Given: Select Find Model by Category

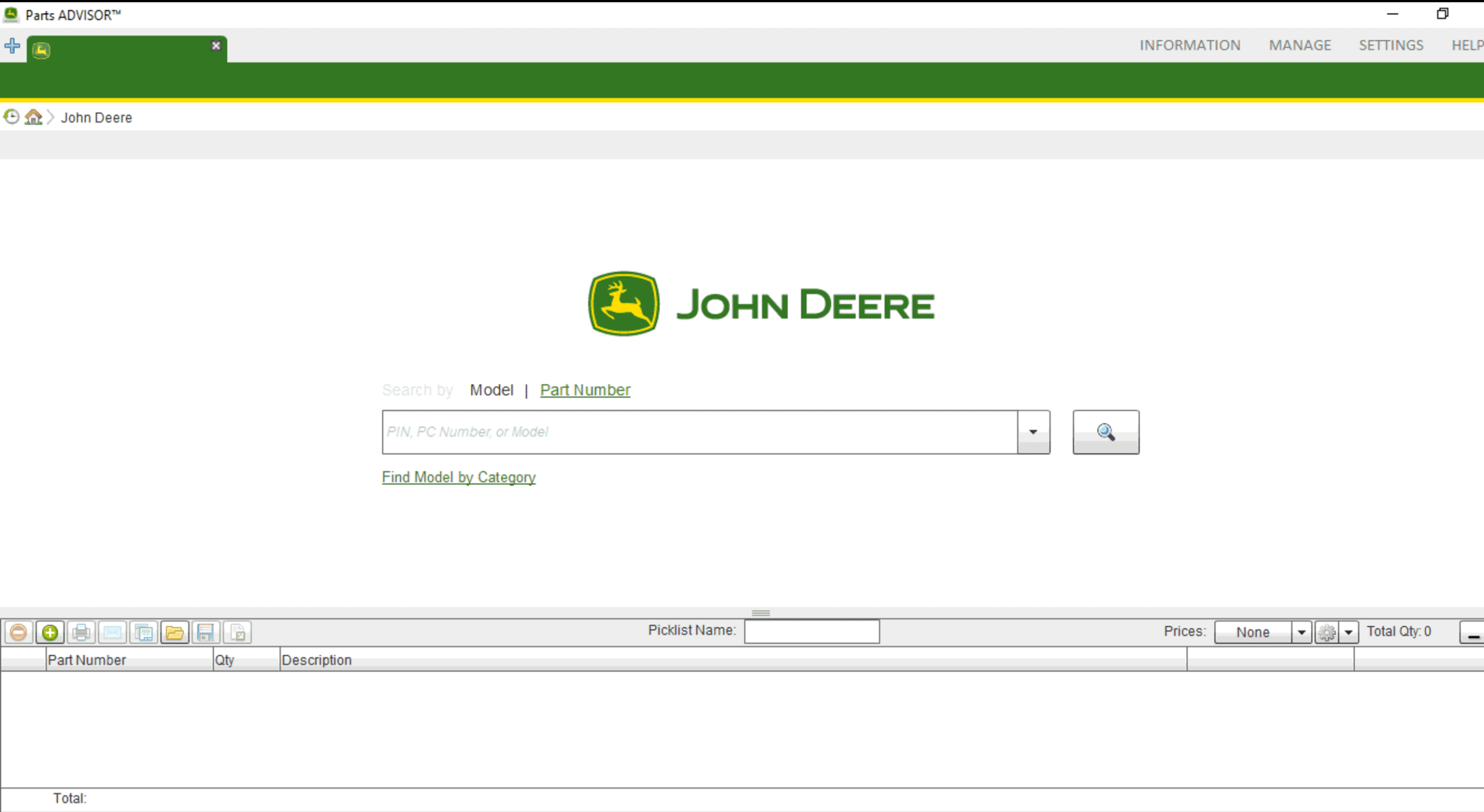Looking at the screenshot, I should click(458, 477).
